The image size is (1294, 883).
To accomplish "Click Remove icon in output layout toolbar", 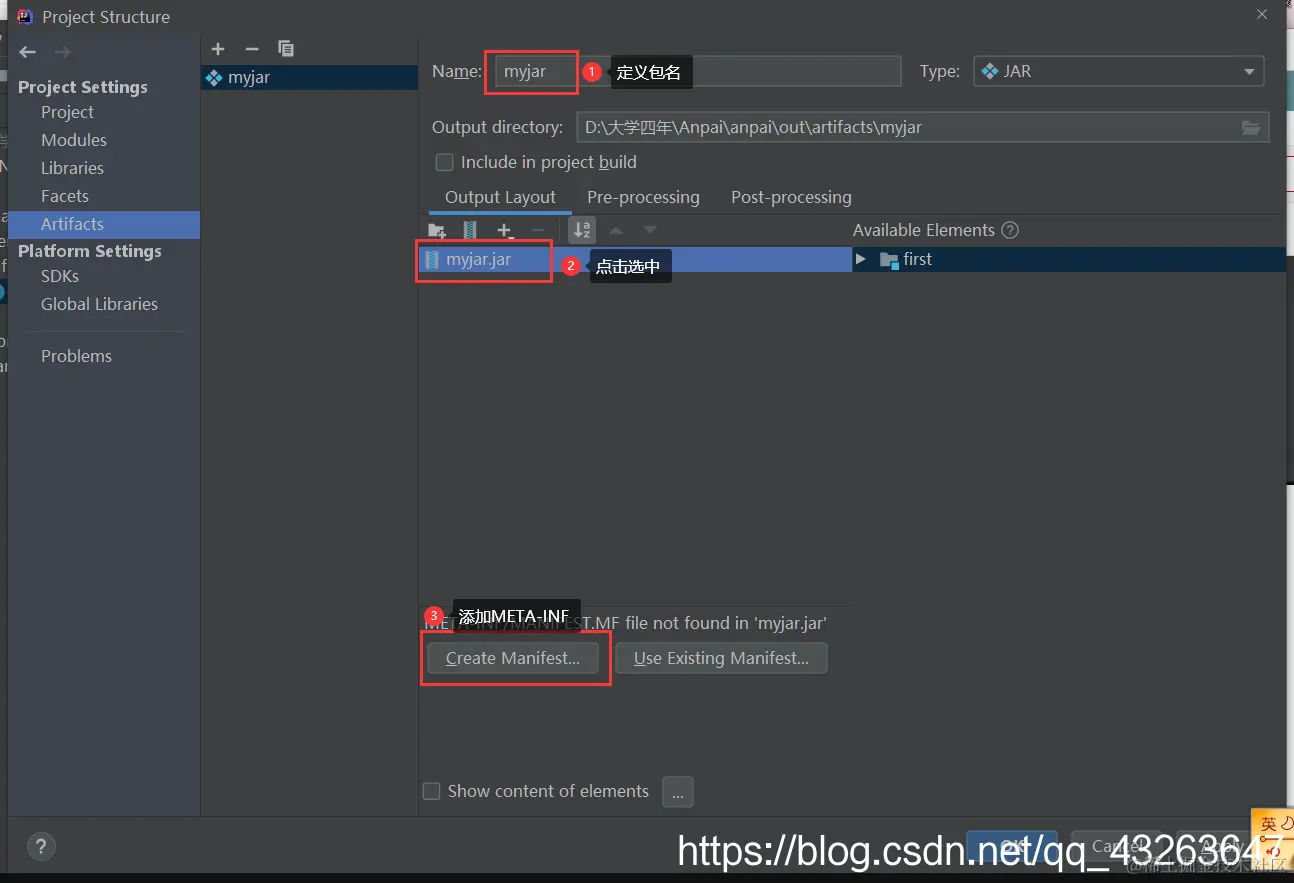I will tap(538, 231).
